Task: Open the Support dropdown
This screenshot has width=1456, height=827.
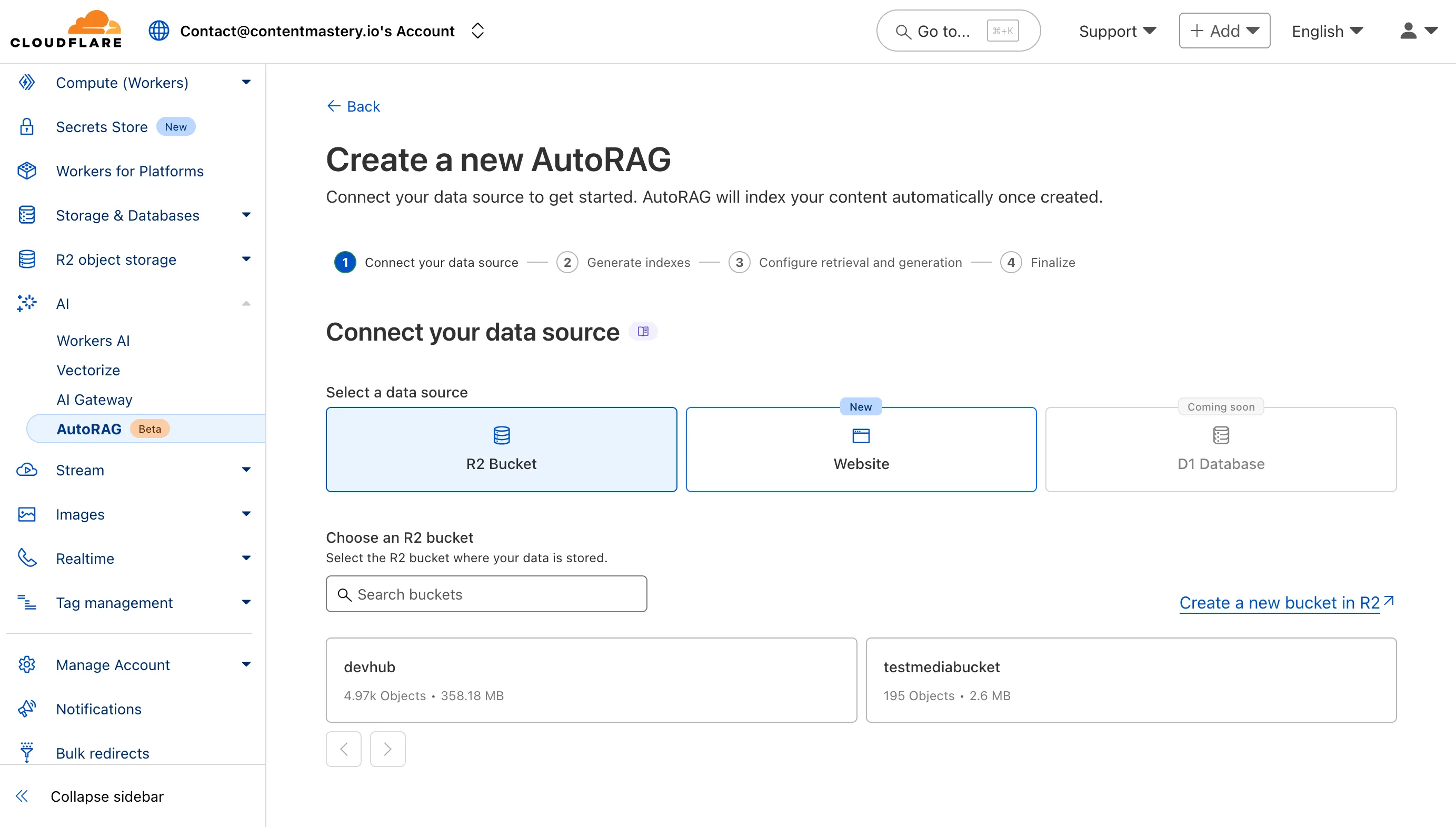Action: tap(1117, 31)
